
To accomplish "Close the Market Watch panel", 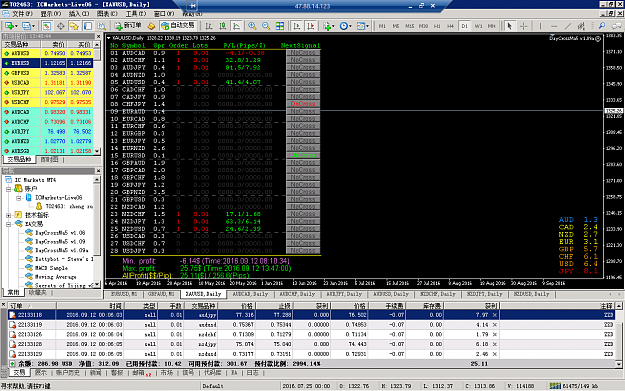I will pos(98,36).
